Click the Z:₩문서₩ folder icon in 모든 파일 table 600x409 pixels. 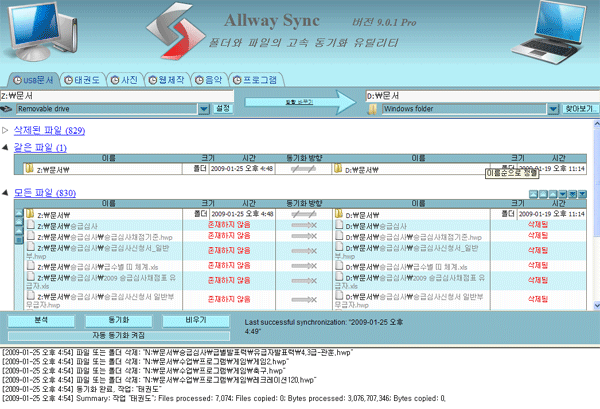(30, 213)
